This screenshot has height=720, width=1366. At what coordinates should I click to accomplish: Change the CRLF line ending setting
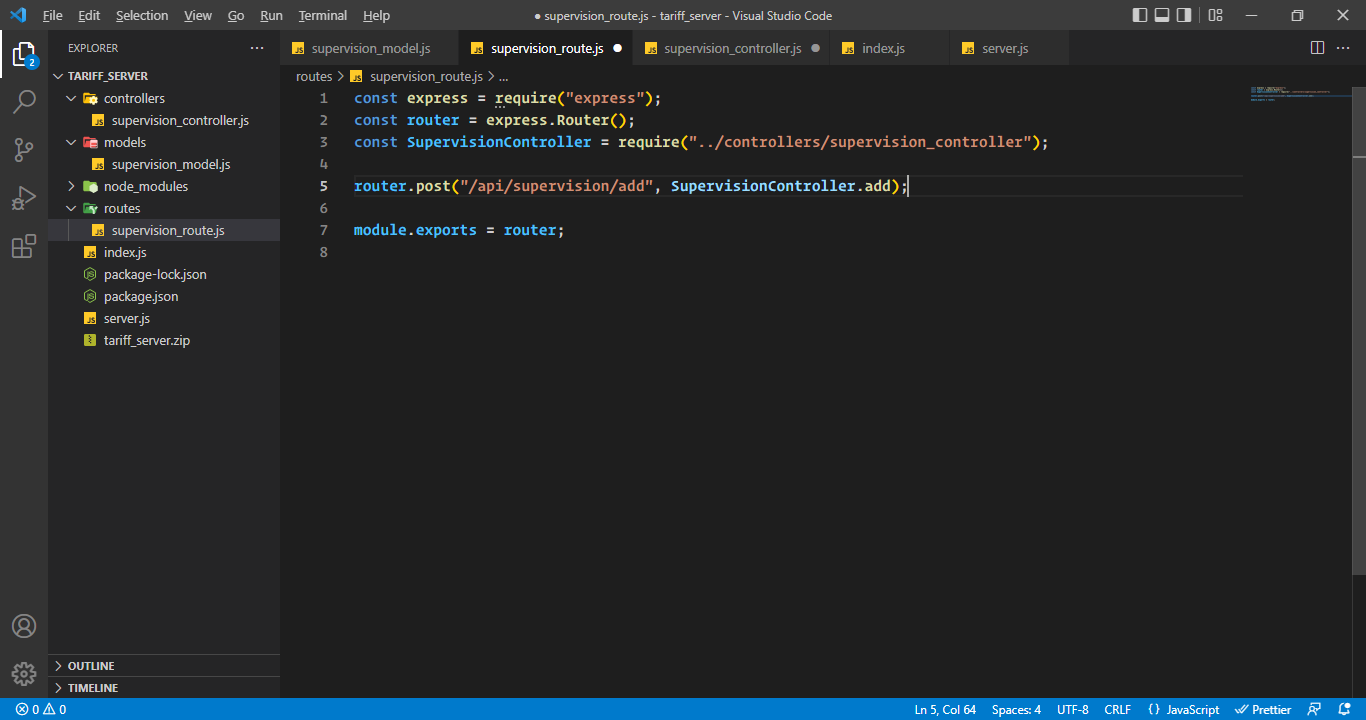pos(1117,709)
